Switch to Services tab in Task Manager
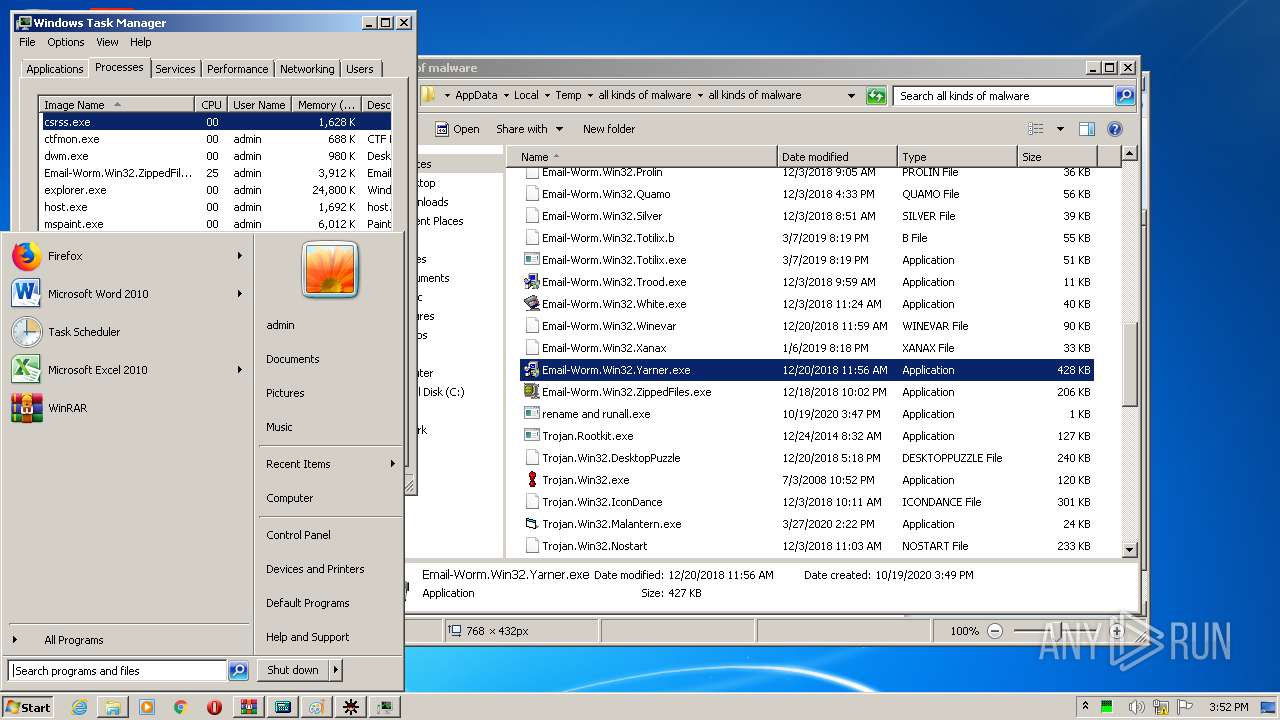 click(175, 69)
